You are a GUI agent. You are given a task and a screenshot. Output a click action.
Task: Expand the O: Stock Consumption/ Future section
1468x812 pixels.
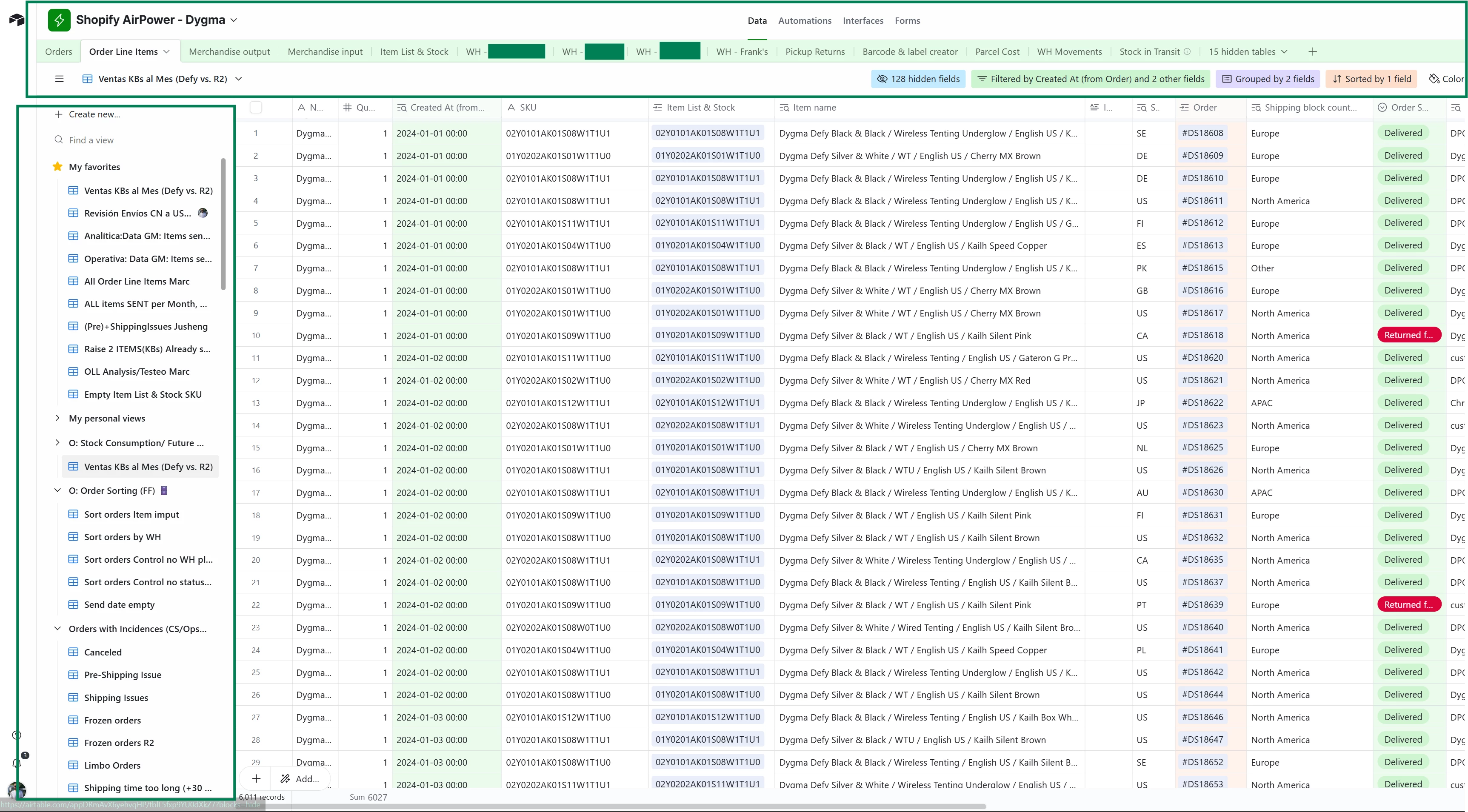[57, 442]
